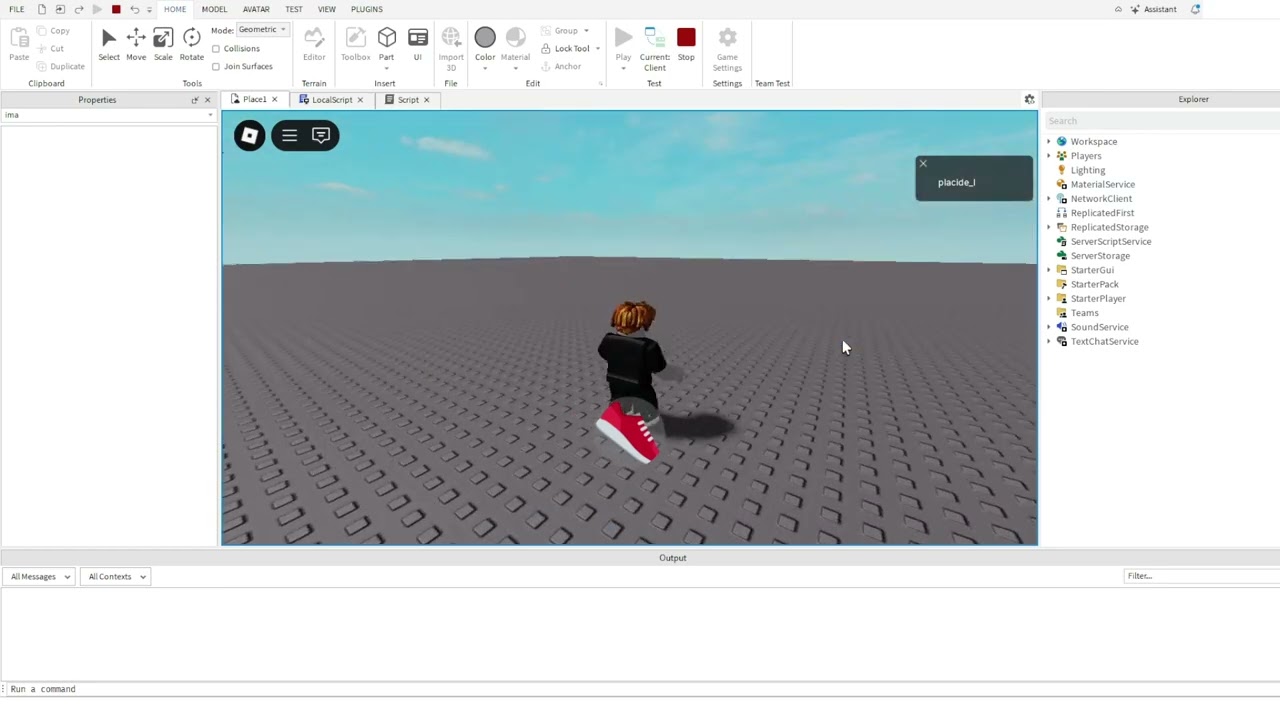Click the Current Client icon
The image size is (1280, 720).
coord(655,38)
